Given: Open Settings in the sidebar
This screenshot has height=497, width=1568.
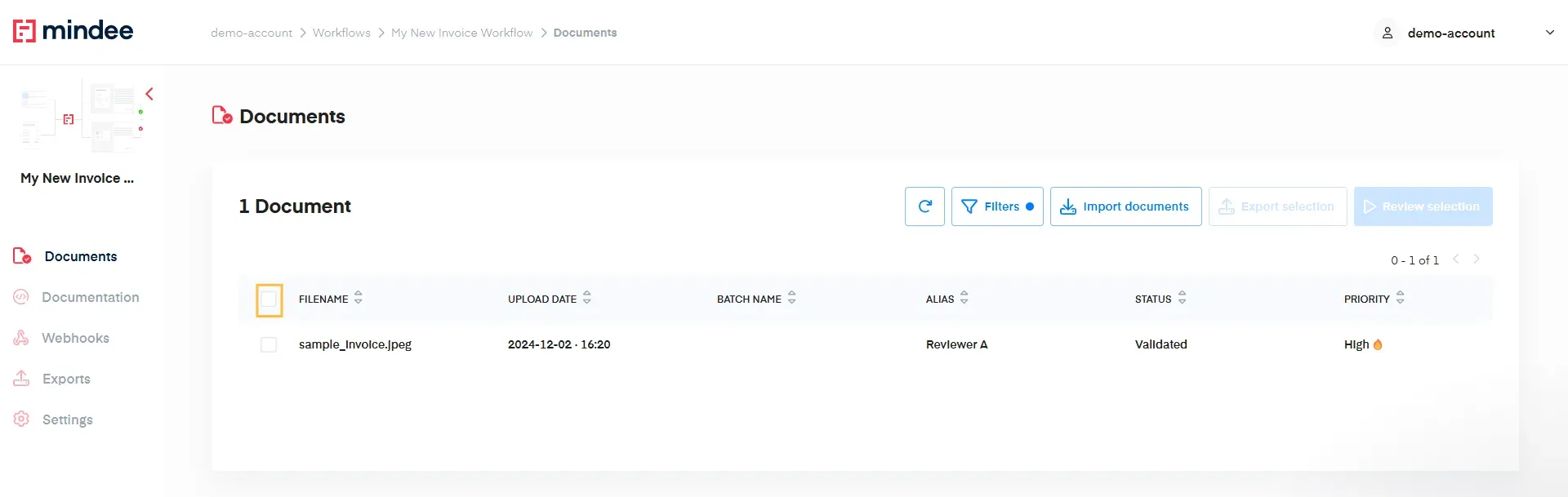Looking at the screenshot, I should tap(67, 419).
